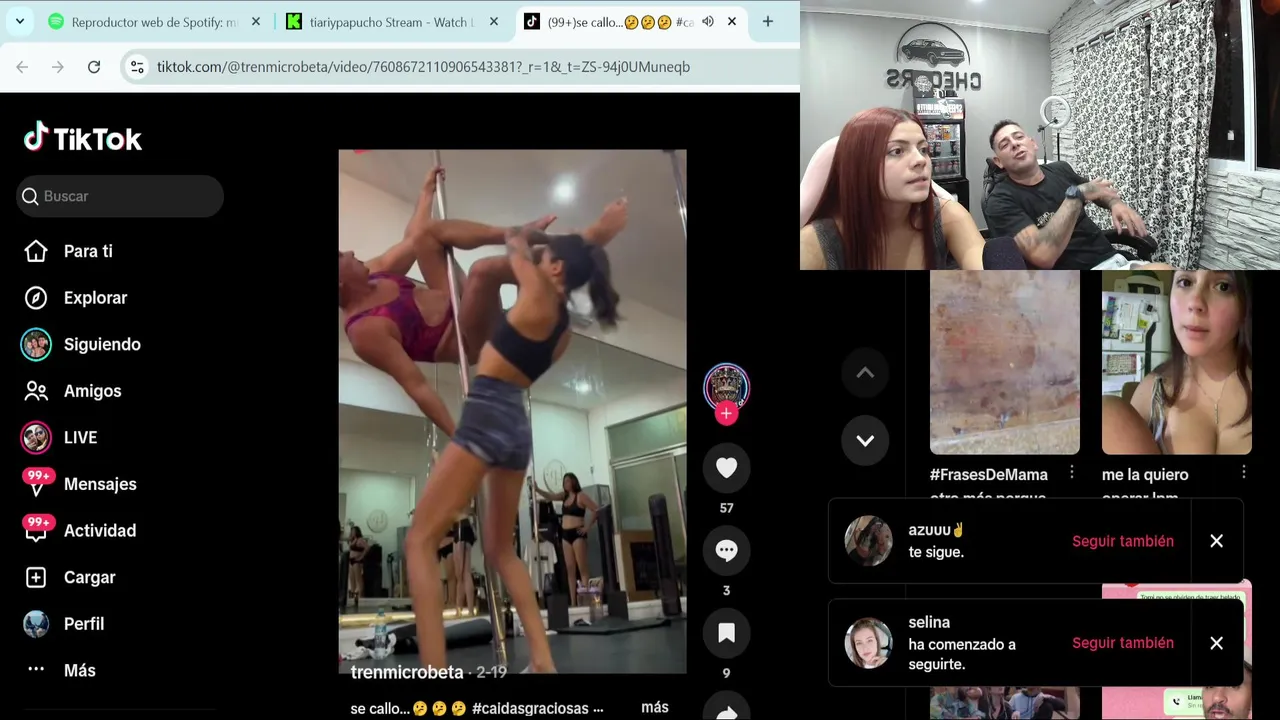Go forward in browser history
Screen dimensions: 1280x720
(x=58, y=67)
